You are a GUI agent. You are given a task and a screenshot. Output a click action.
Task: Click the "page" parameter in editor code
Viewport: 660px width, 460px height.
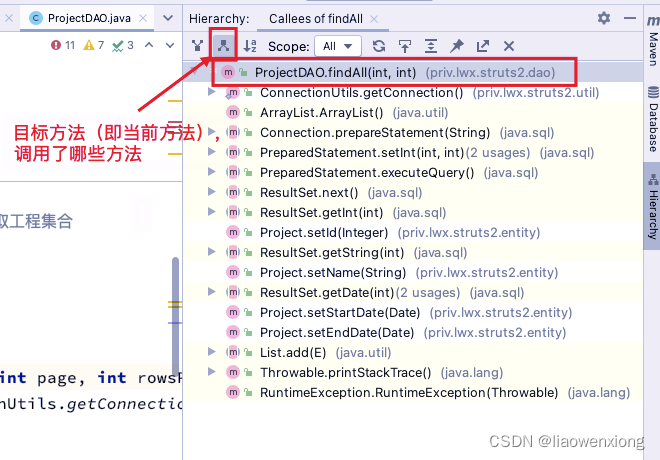(x=57, y=378)
